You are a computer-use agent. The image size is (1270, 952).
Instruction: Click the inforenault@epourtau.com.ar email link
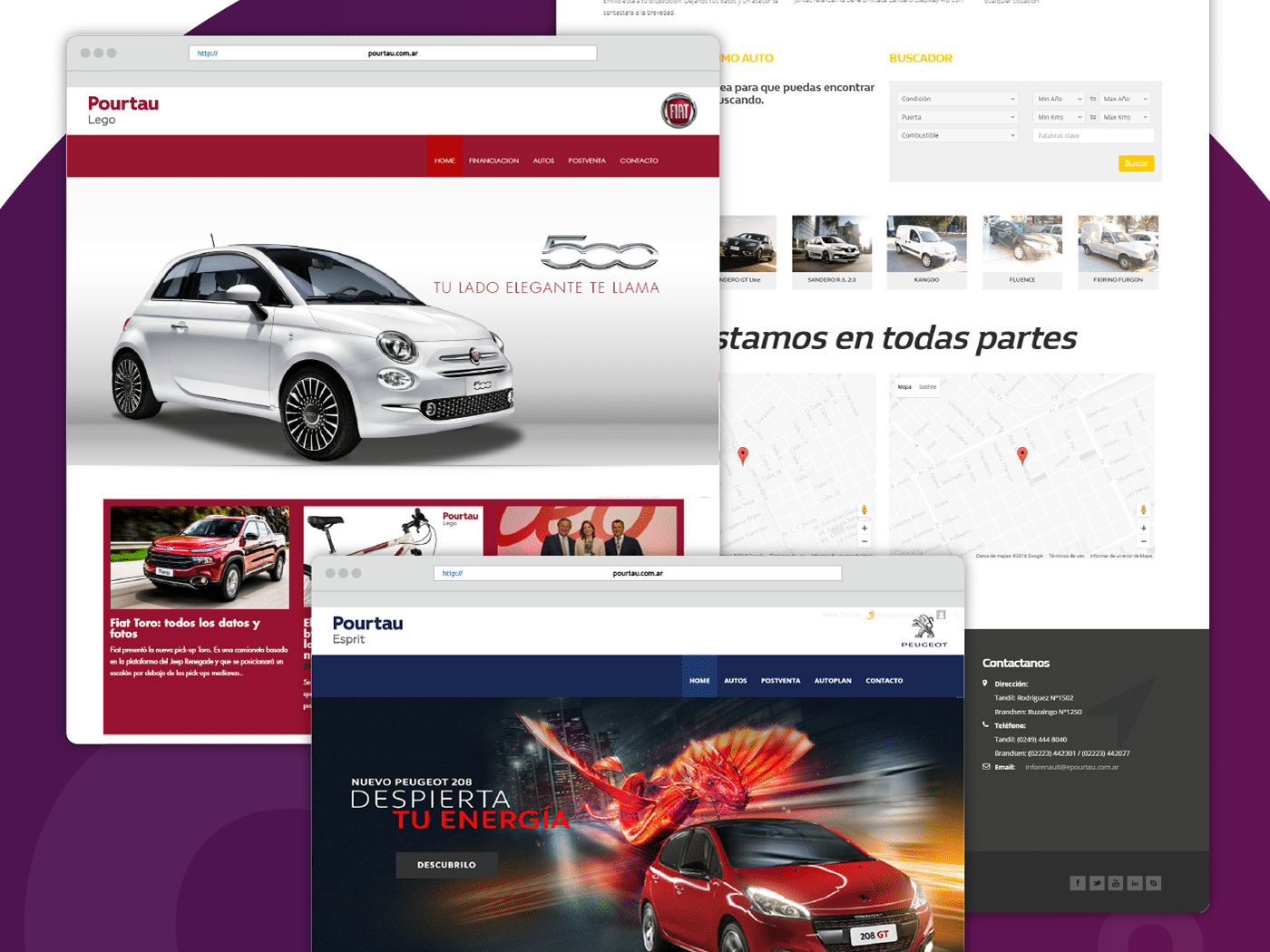click(1071, 767)
